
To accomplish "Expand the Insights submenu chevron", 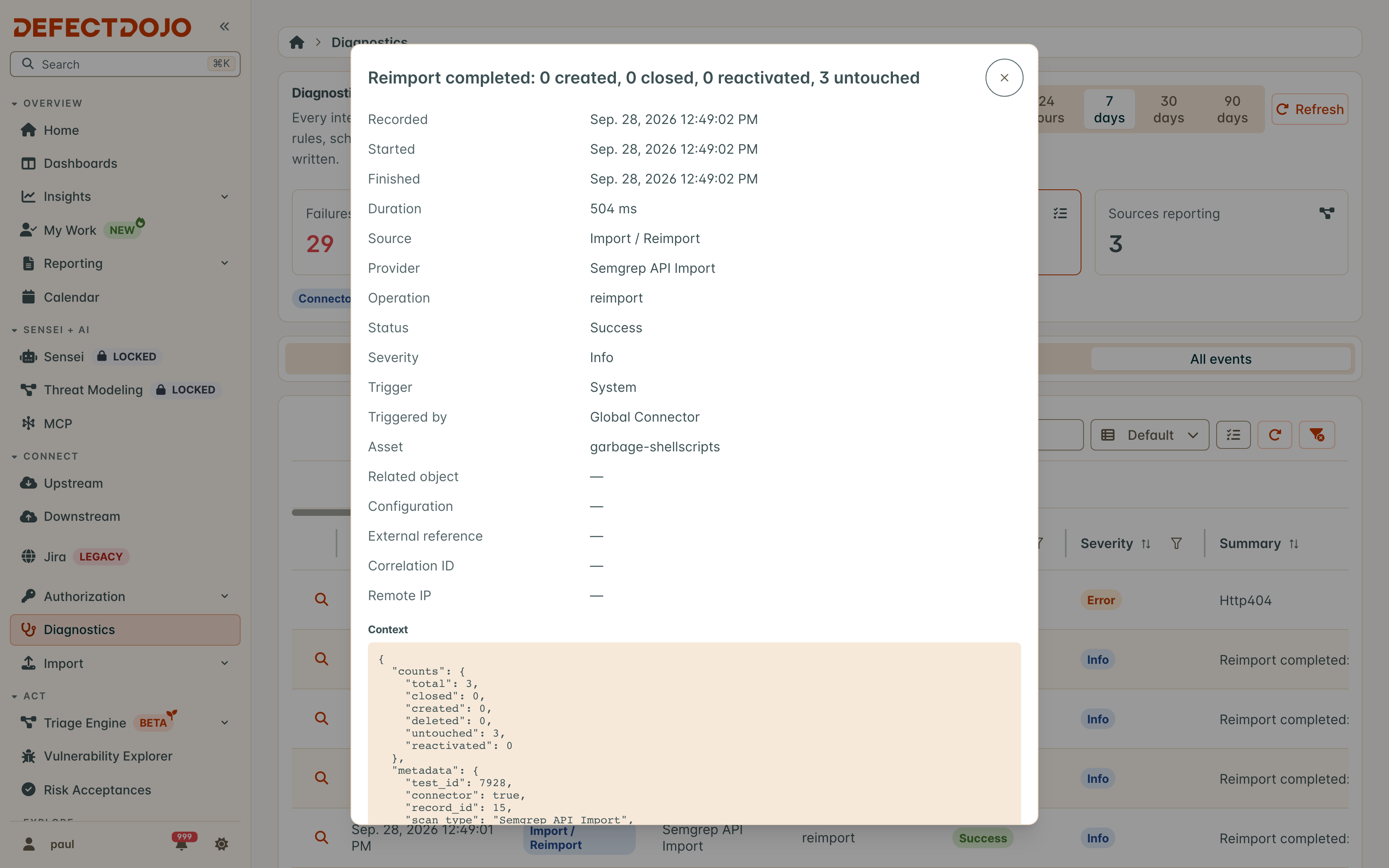I will tap(224, 196).
